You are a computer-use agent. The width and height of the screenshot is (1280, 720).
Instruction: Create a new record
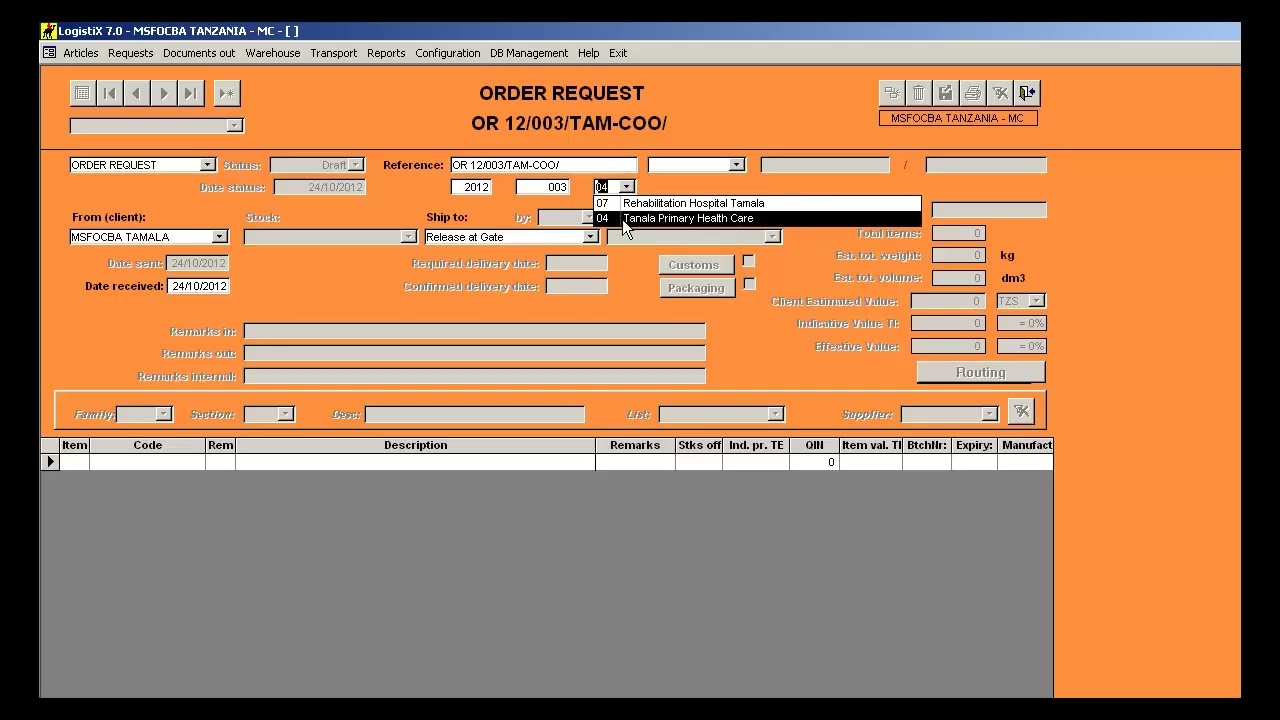227,93
